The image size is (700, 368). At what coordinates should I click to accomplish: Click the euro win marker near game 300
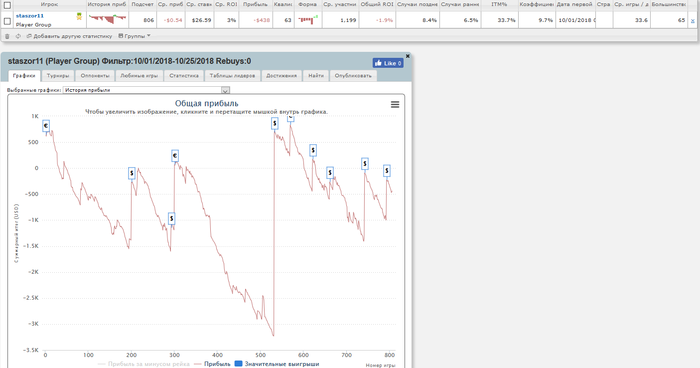click(175, 156)
